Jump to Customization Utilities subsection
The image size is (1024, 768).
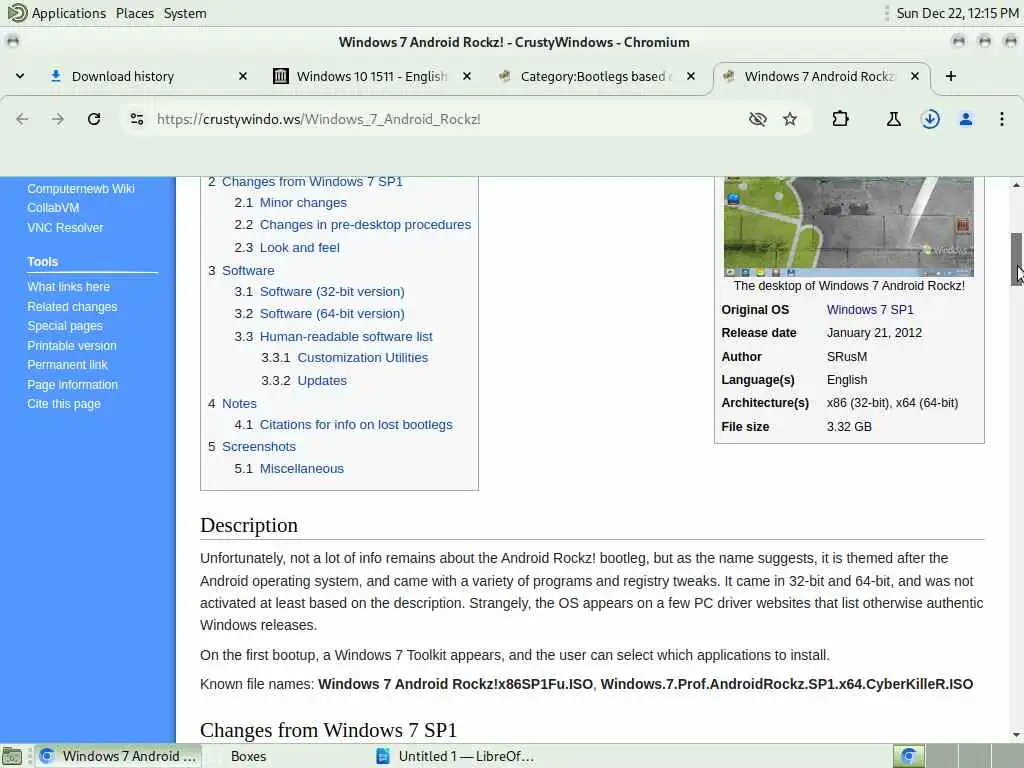coord(362,358)
